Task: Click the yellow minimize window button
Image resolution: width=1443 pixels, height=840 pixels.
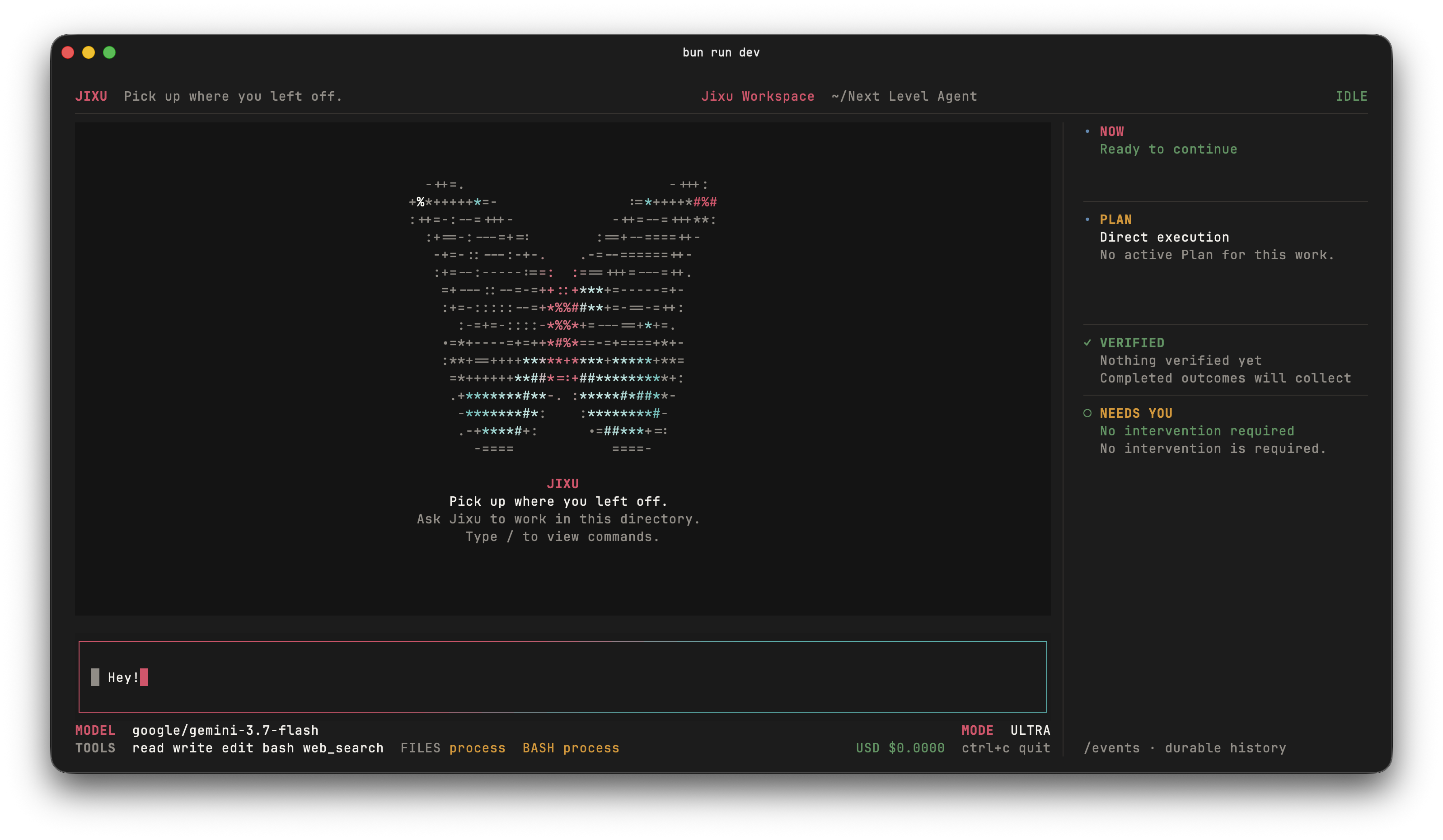Action: 88,53
